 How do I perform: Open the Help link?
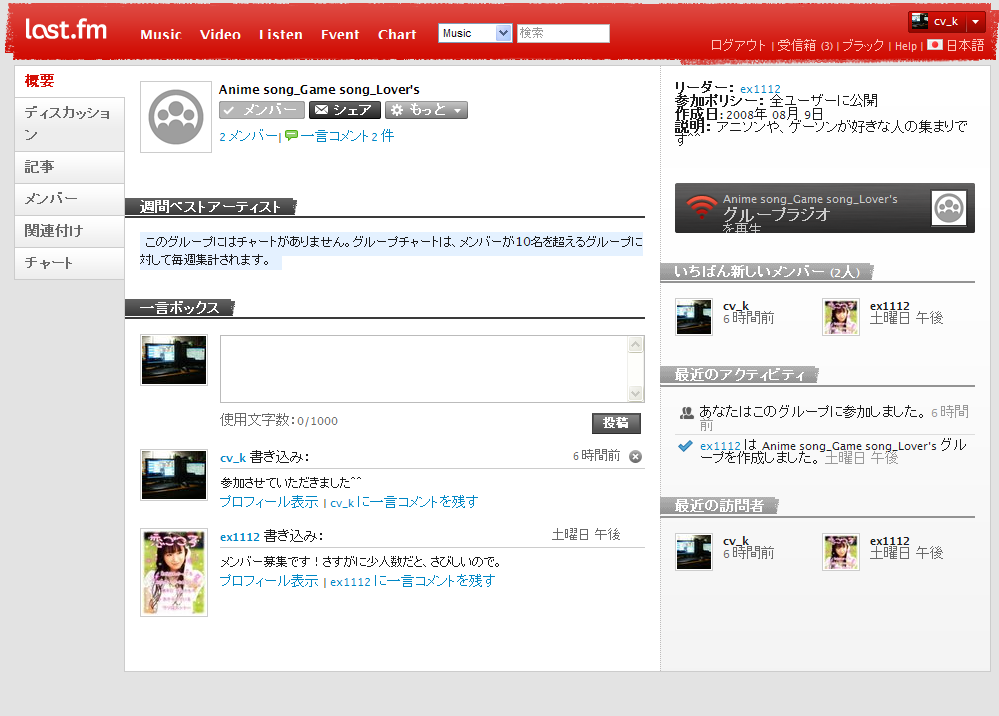[905, 46]
